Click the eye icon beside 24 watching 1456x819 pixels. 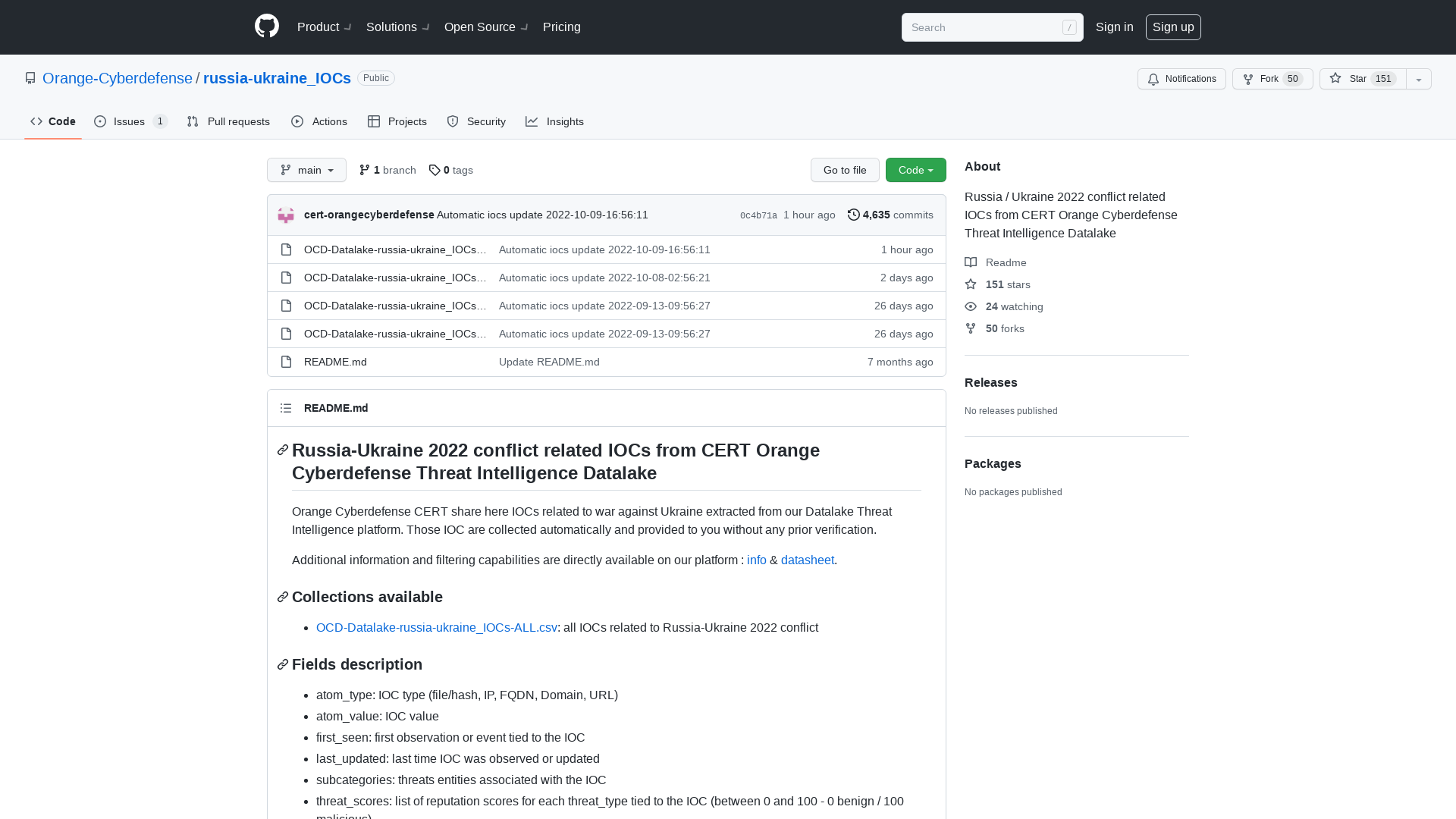pyautogui.click(x=971, y=306)
